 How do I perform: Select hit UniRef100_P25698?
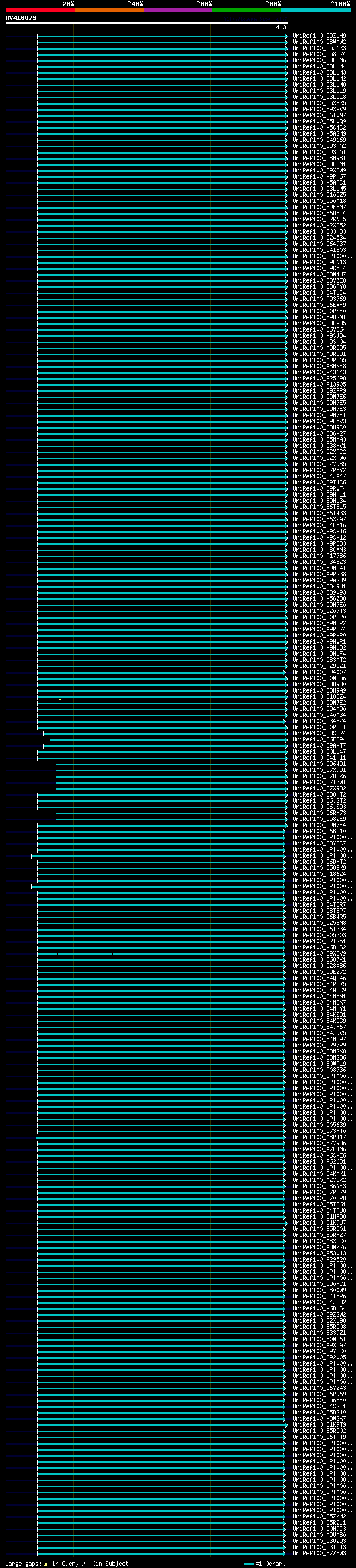pos(319,379)
